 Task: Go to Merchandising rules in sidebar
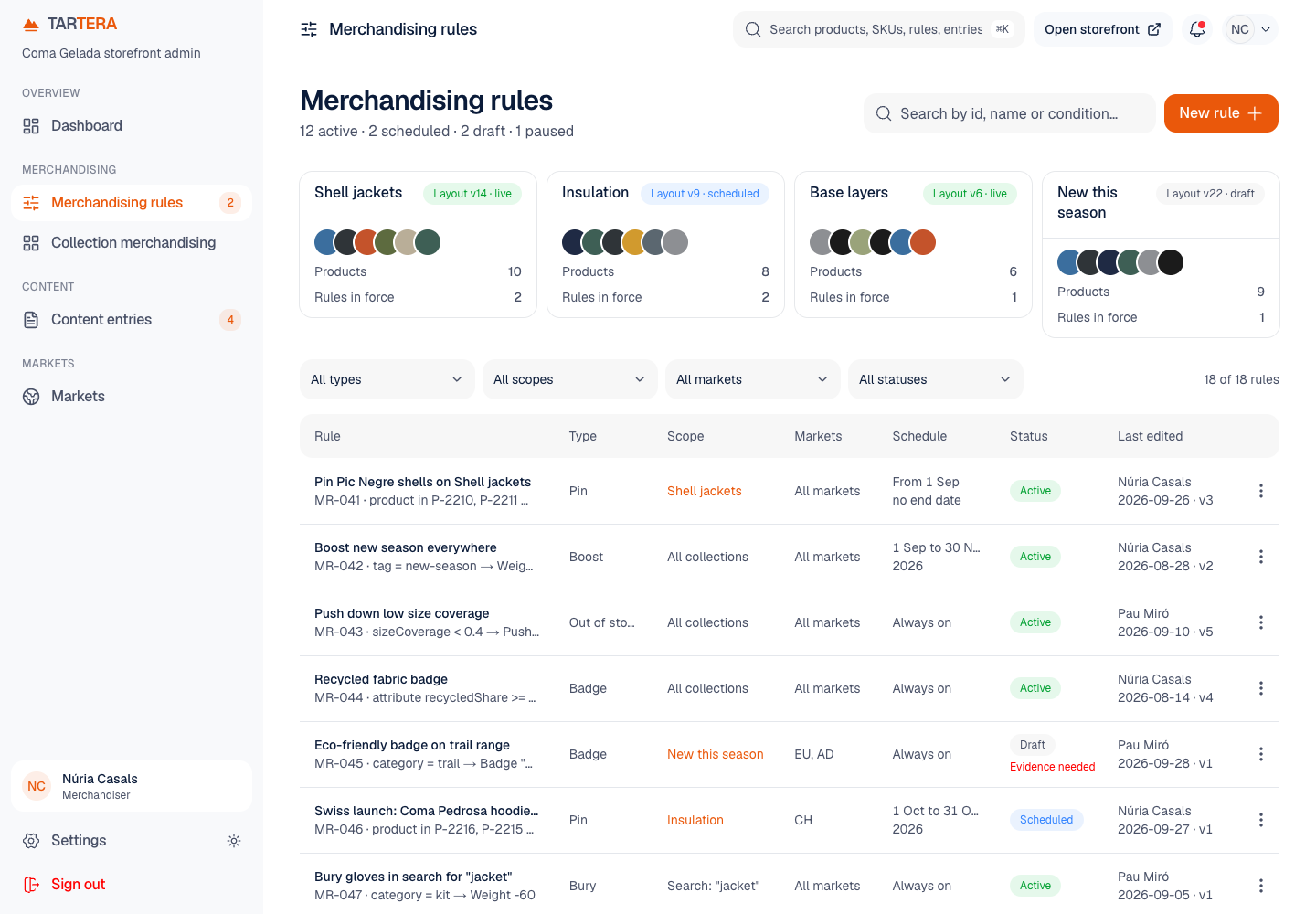[x=132, y=203]
